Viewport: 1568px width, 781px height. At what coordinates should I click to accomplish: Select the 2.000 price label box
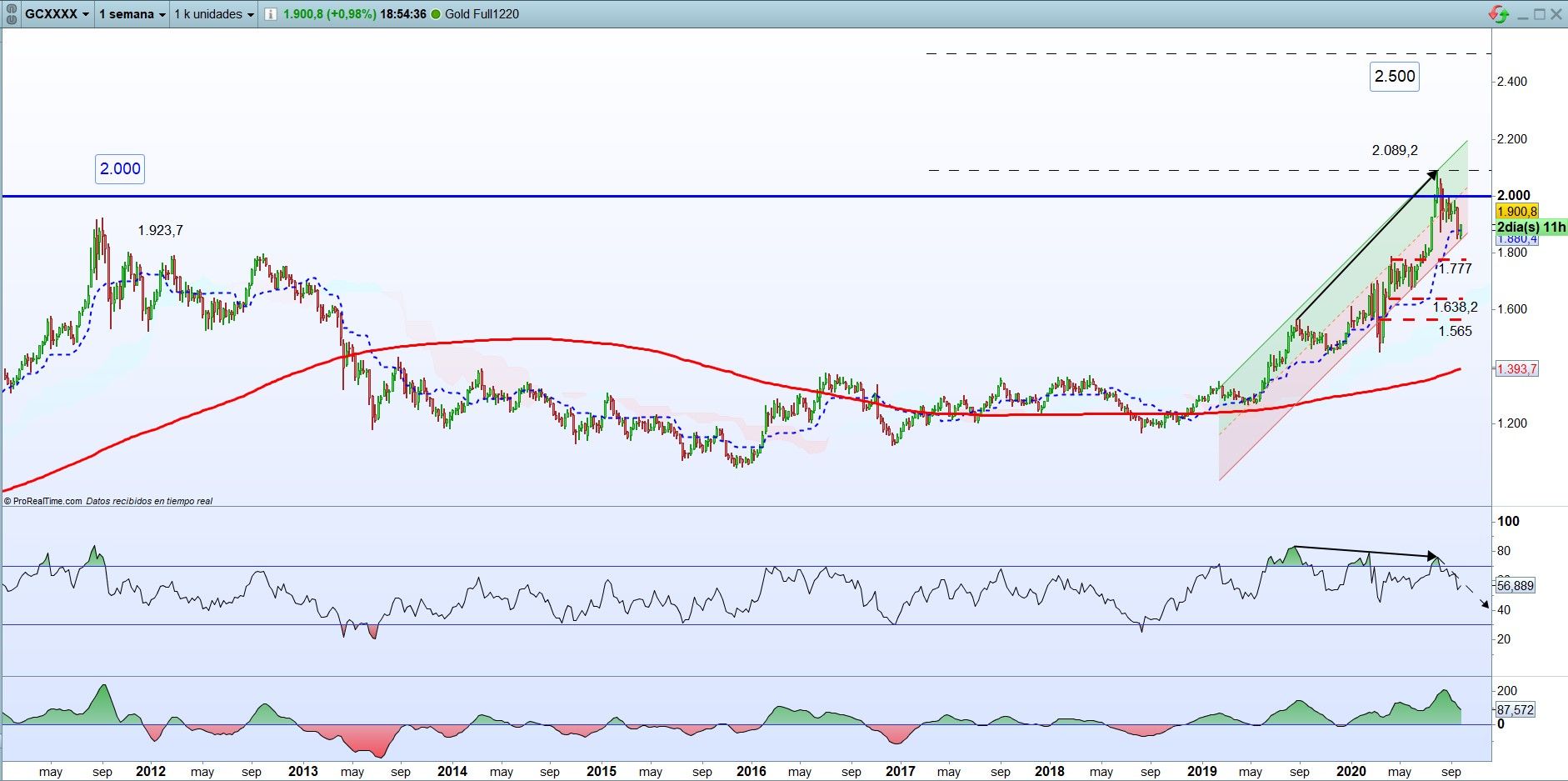click(x=120, y=169)
